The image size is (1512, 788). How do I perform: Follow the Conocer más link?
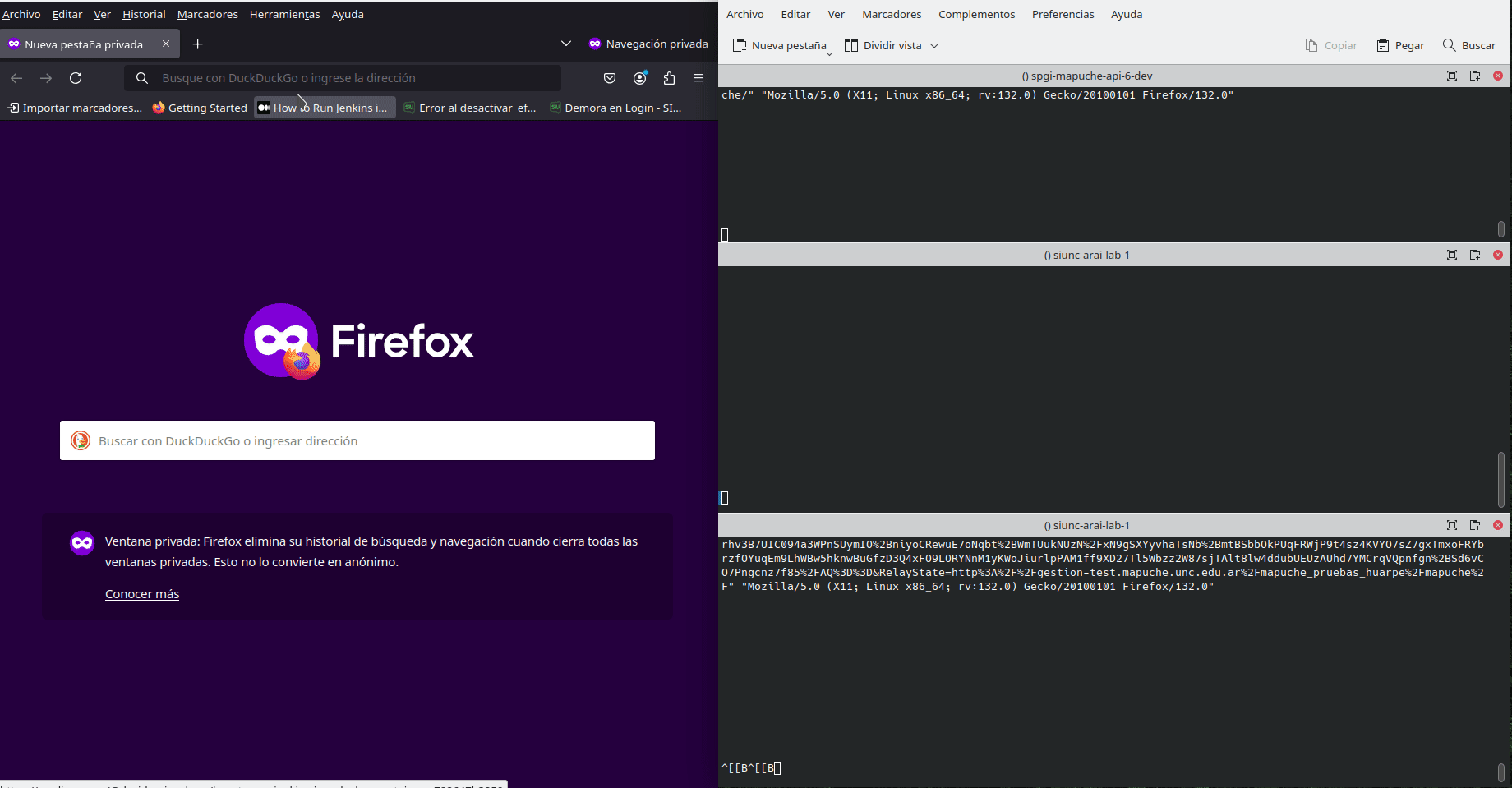tap(142, 594)
